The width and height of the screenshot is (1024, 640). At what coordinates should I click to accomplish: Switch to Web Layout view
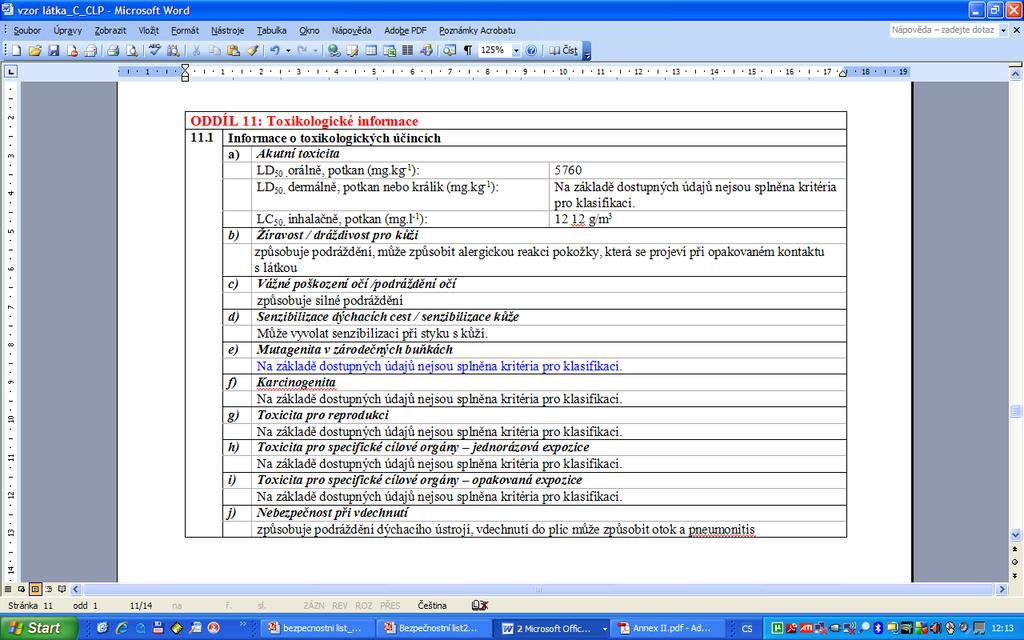(x=22, y=588)
